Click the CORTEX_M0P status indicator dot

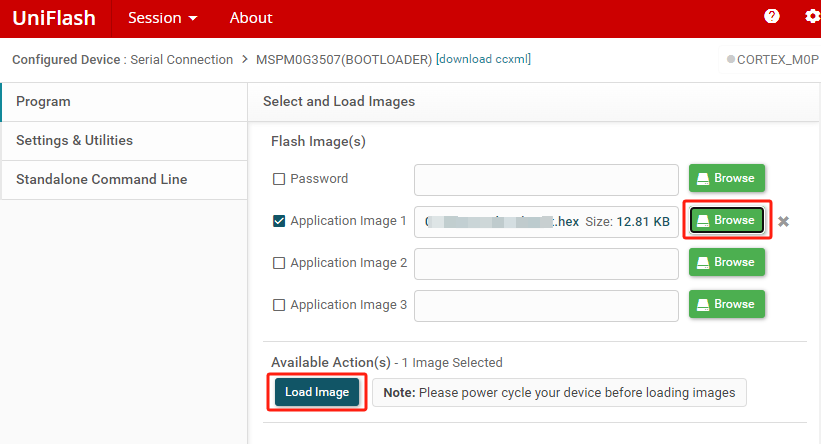[730, 59]
